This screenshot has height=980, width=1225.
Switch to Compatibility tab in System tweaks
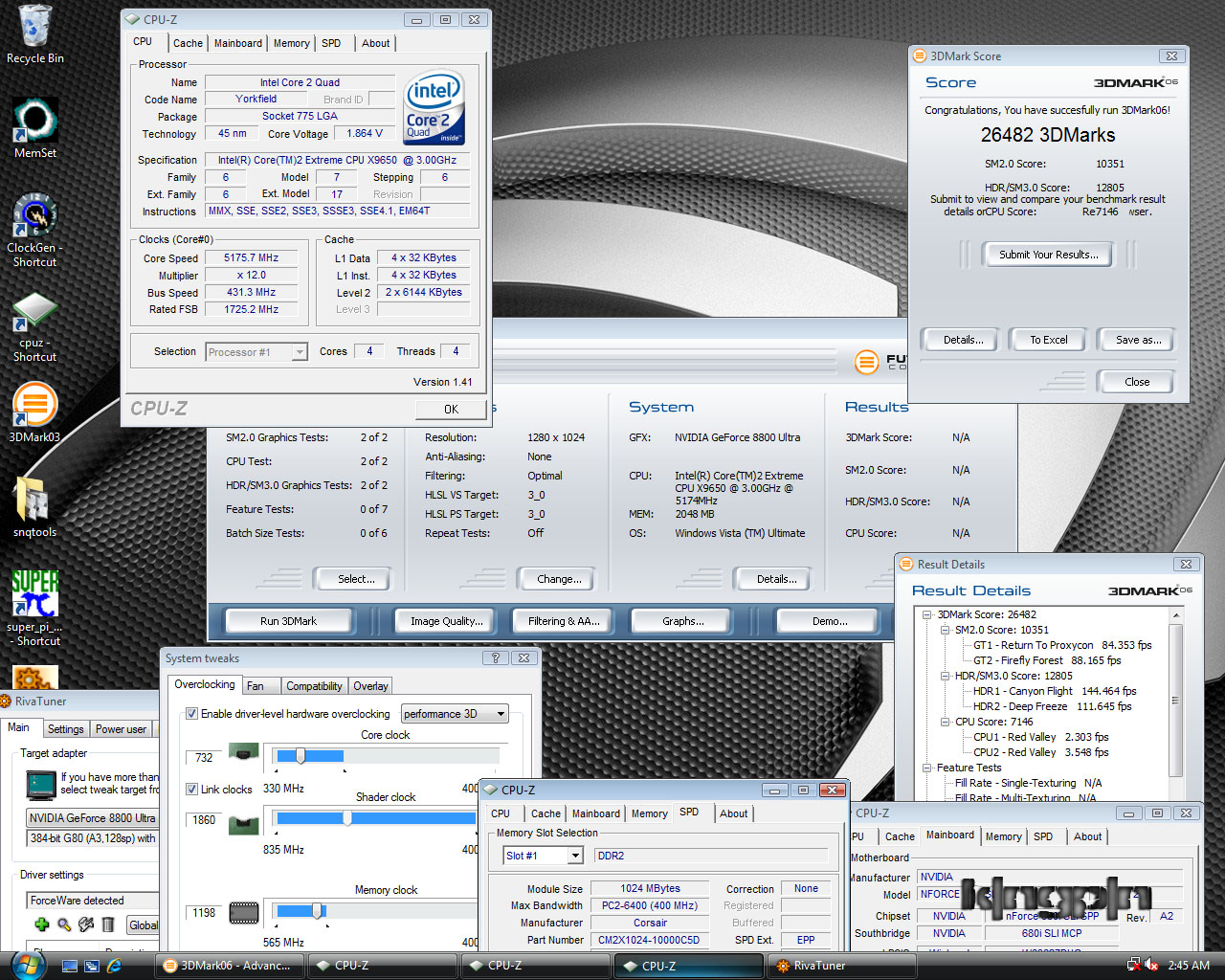tap(314, 686)
